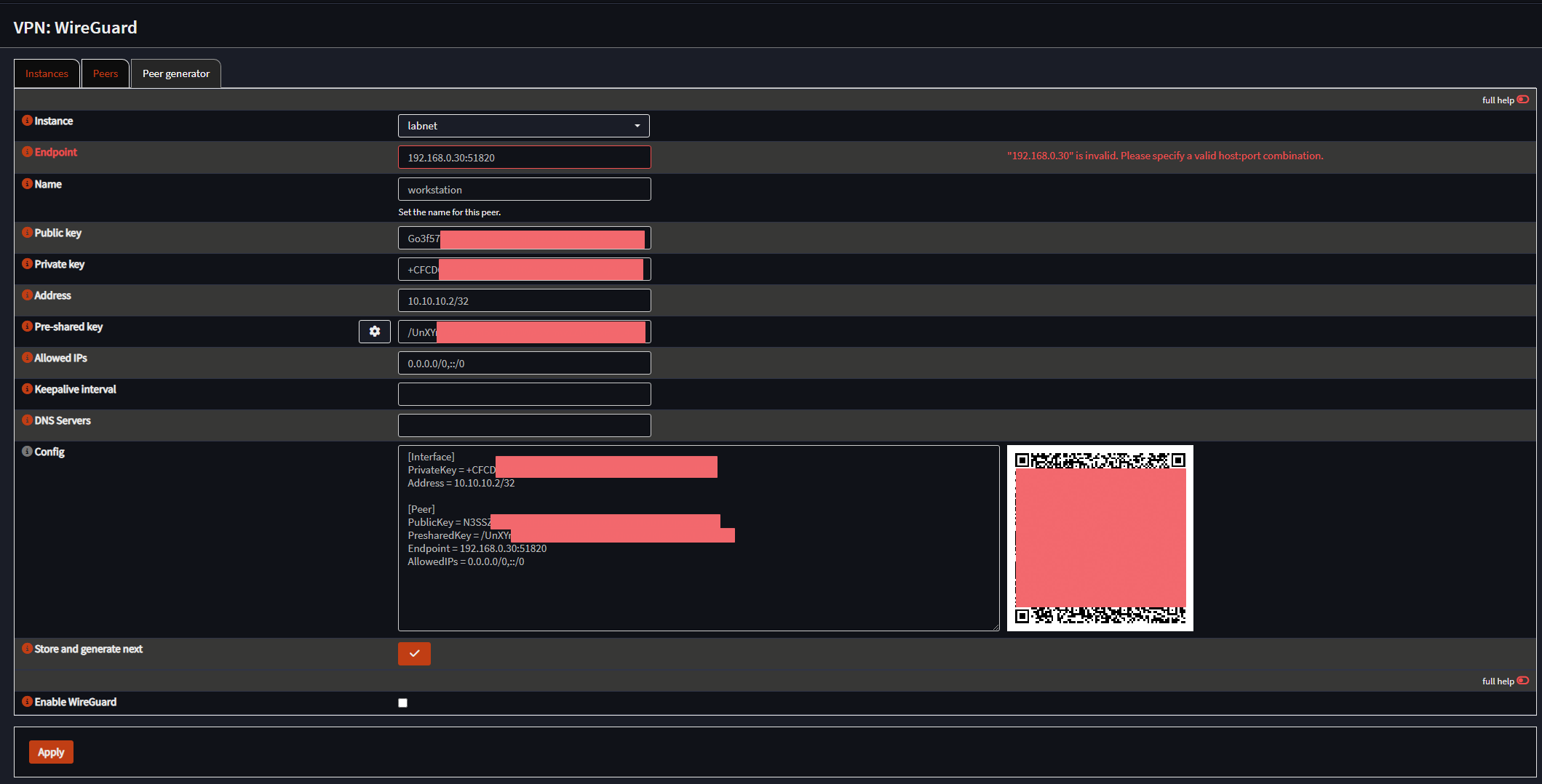Enable the top full help toggle

1522,100
